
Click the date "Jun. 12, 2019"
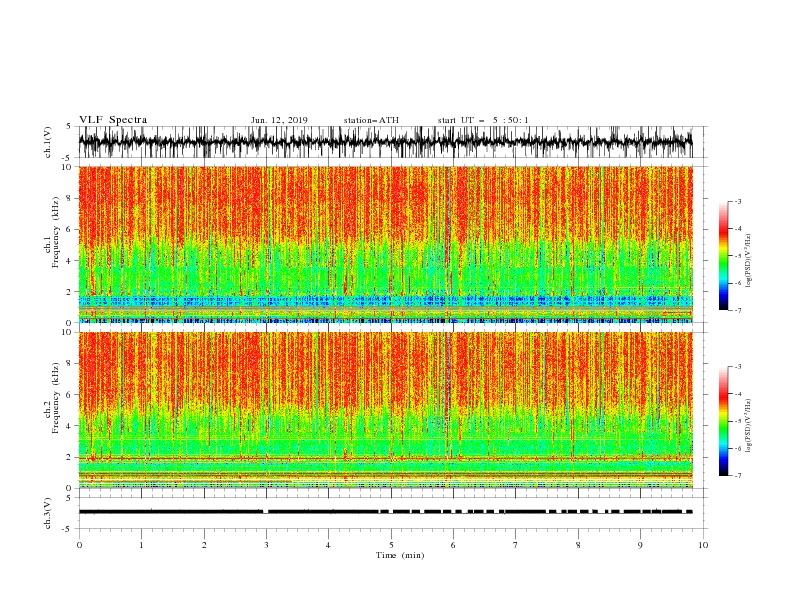point(279,120)
